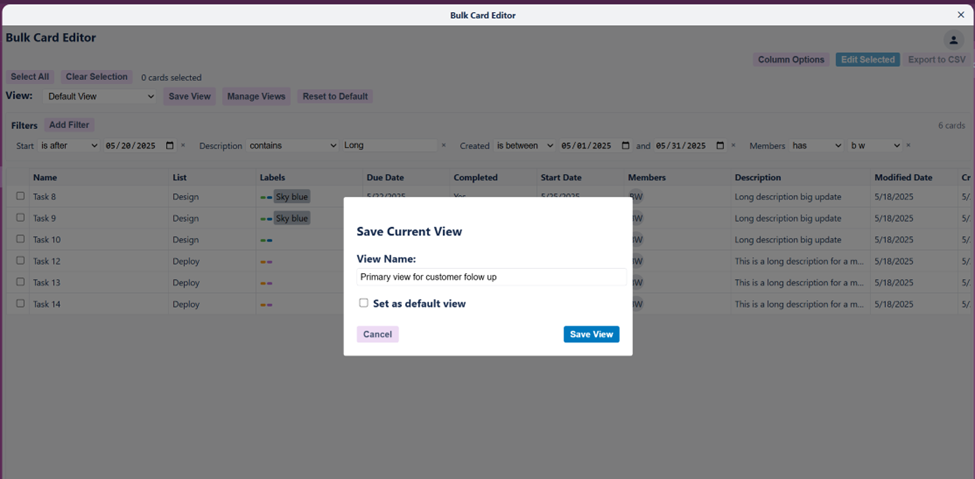Click Save View in the dialog
The image size is (975, 479).
pyautogui.click(x=591, y=334)
